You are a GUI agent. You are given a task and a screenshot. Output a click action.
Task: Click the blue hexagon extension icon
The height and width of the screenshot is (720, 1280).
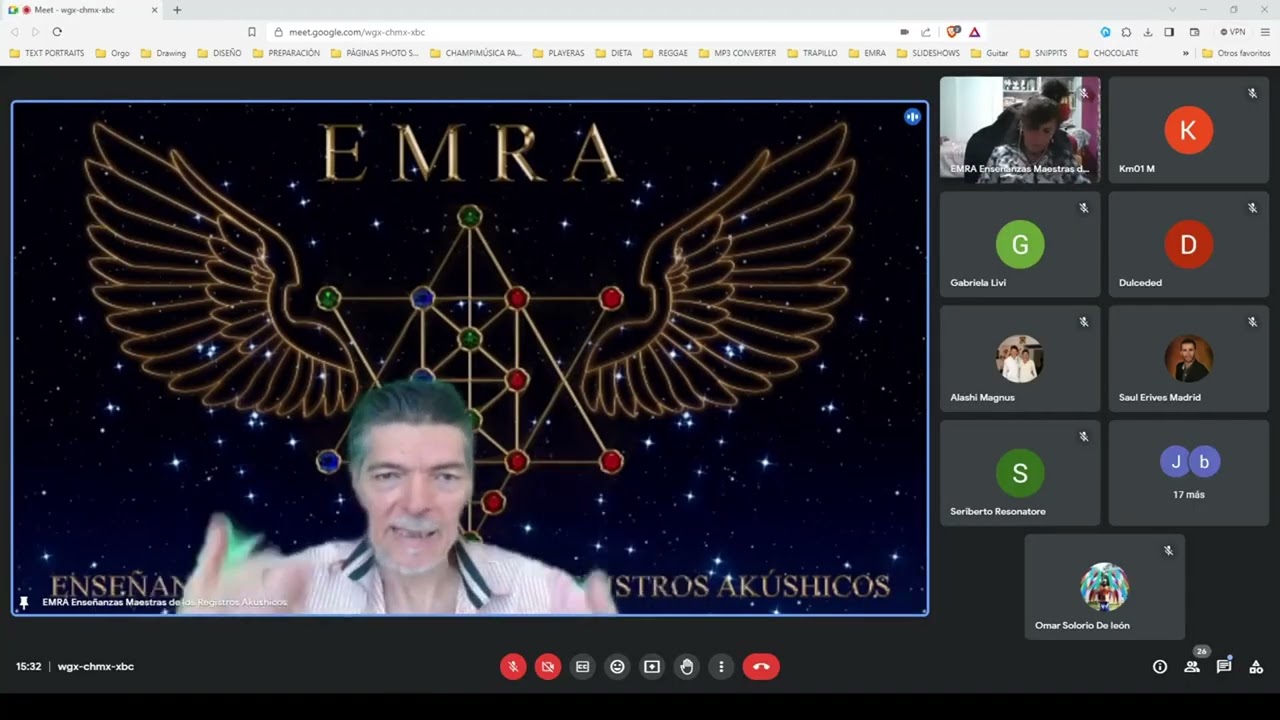coord(1105,32)
